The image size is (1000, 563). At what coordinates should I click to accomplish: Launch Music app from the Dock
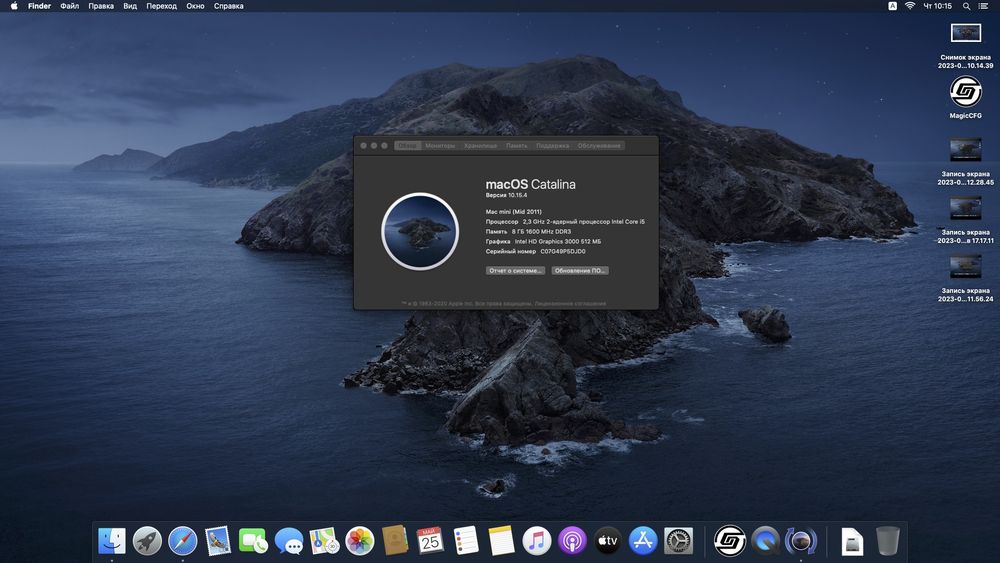[537, 541]
